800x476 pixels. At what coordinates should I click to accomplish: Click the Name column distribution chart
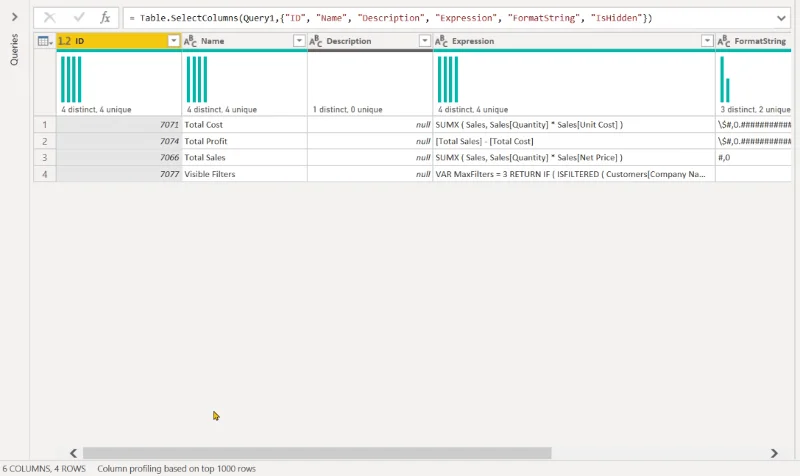point(197,80)
